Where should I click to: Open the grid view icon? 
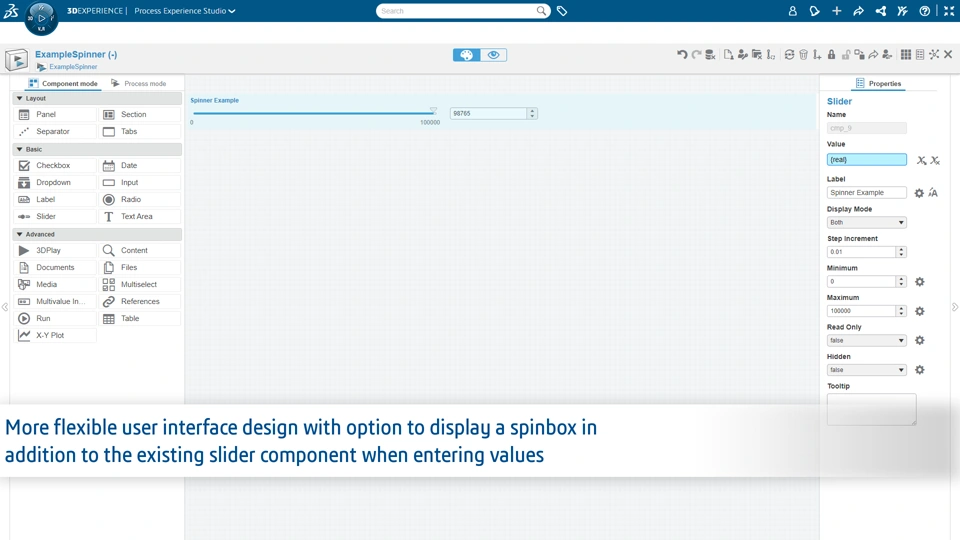click(906, 54)
